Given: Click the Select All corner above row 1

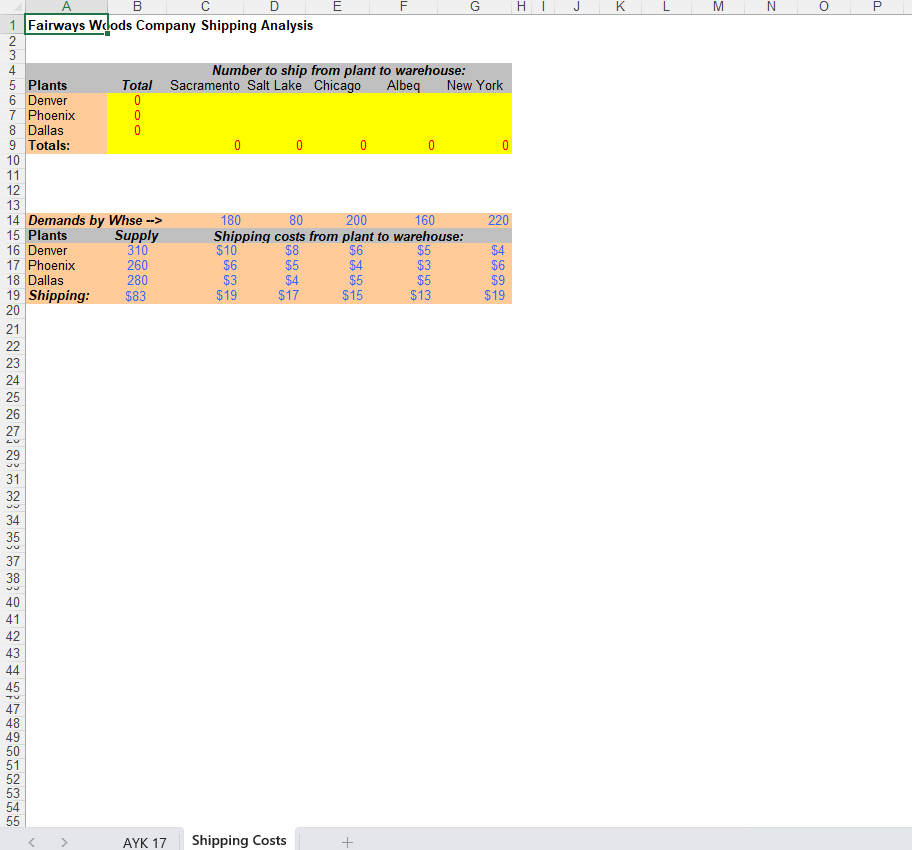Looking at the screenshot, I should point(14,7).
